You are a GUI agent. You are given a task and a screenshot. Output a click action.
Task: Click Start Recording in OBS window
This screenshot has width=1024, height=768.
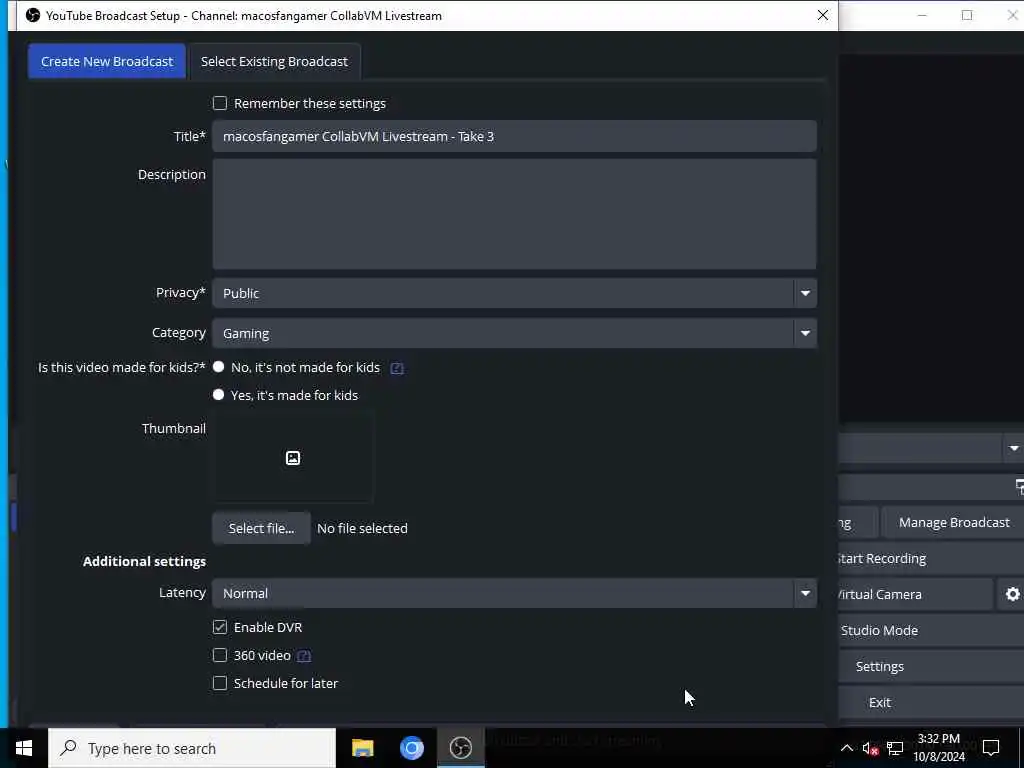tap(931, 558)
